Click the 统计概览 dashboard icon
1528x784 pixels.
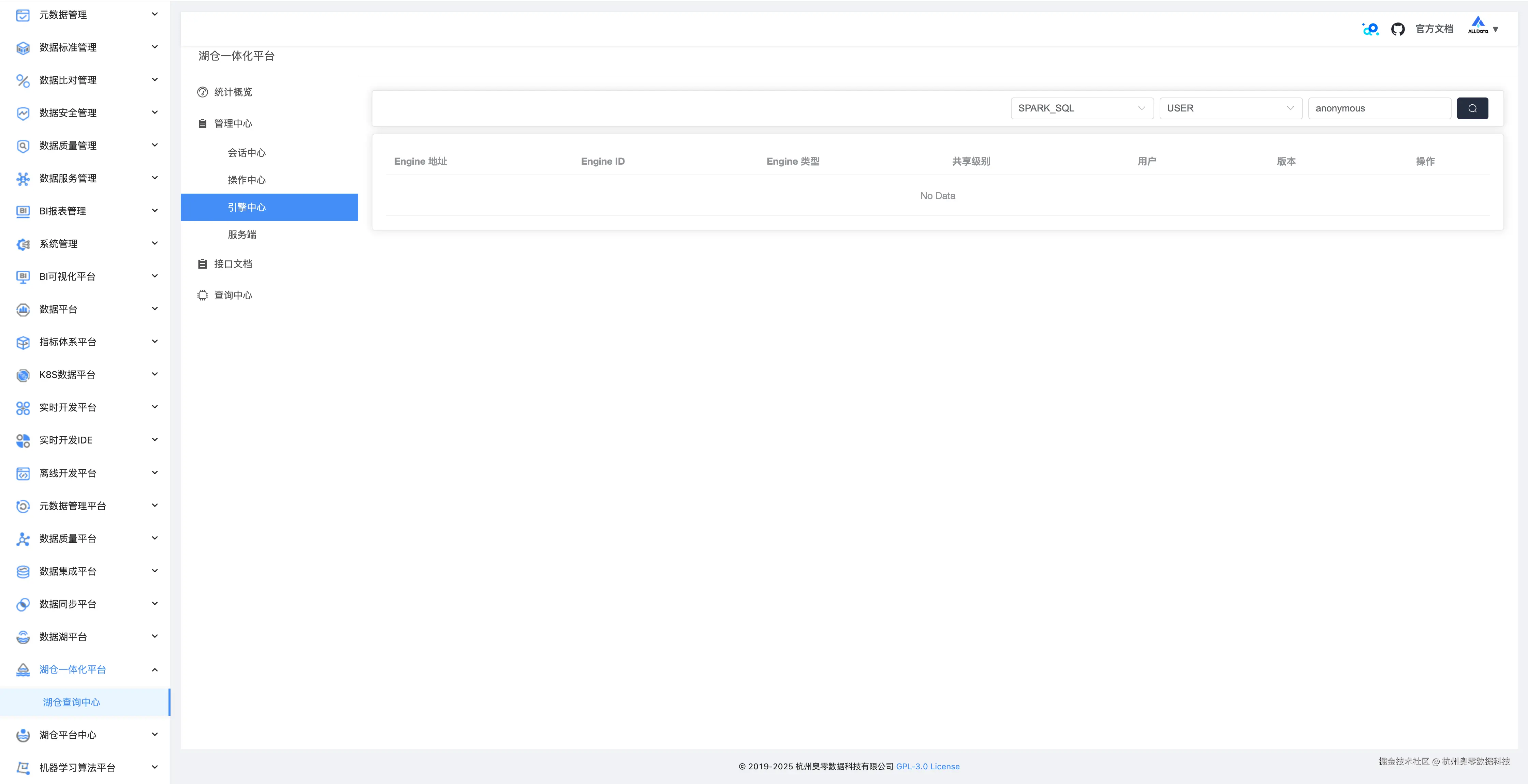[202, 92]
